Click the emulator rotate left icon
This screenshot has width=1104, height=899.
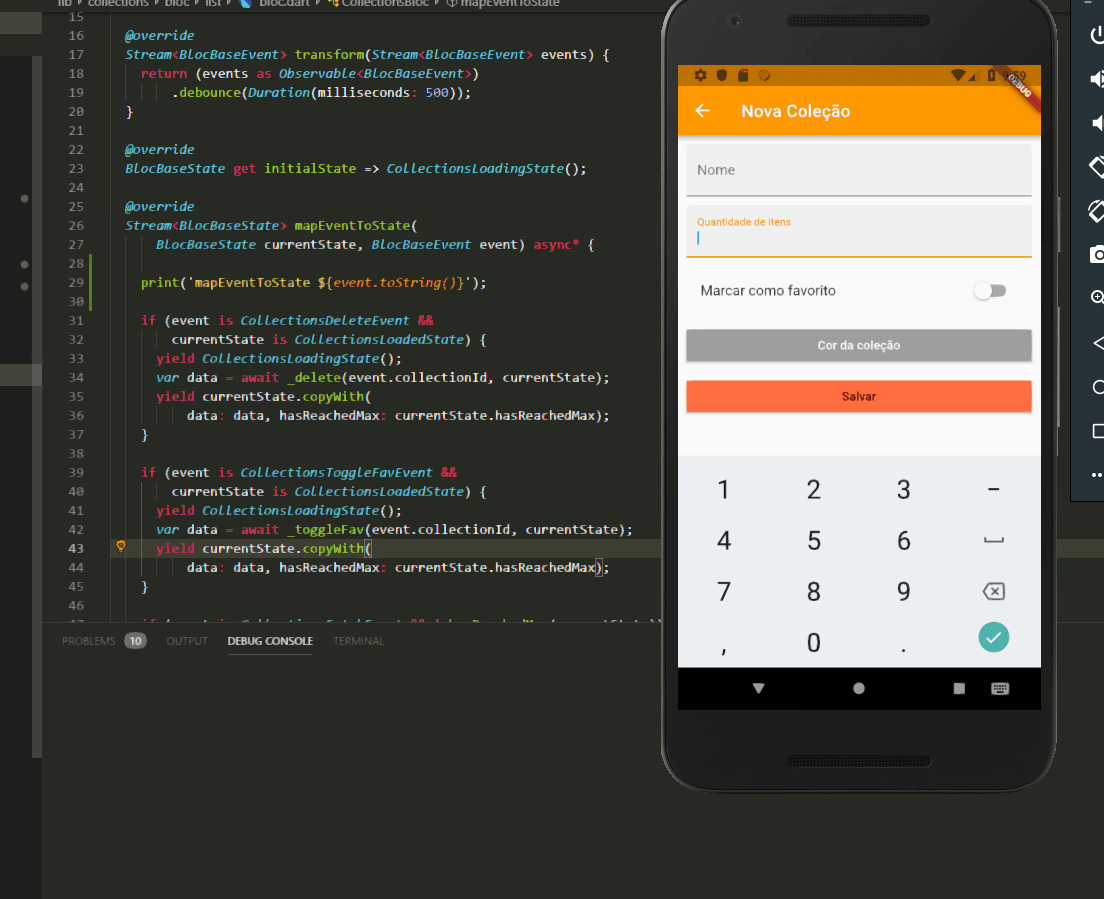(1097, 167)
